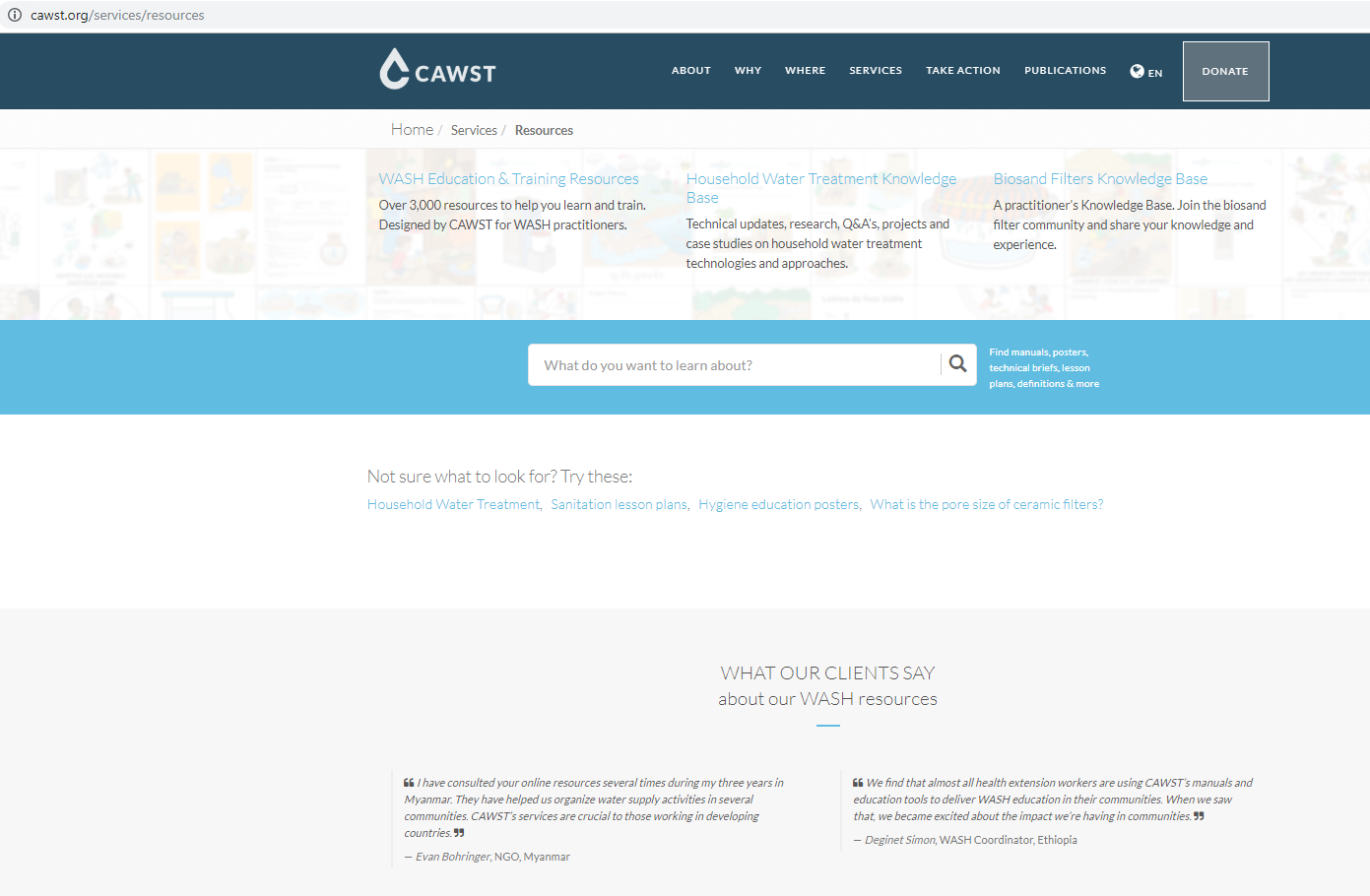The width and height of the screenshot is (1370, 896).
Task: Open WASH Education & Training Resources
Action: point(509,179)
